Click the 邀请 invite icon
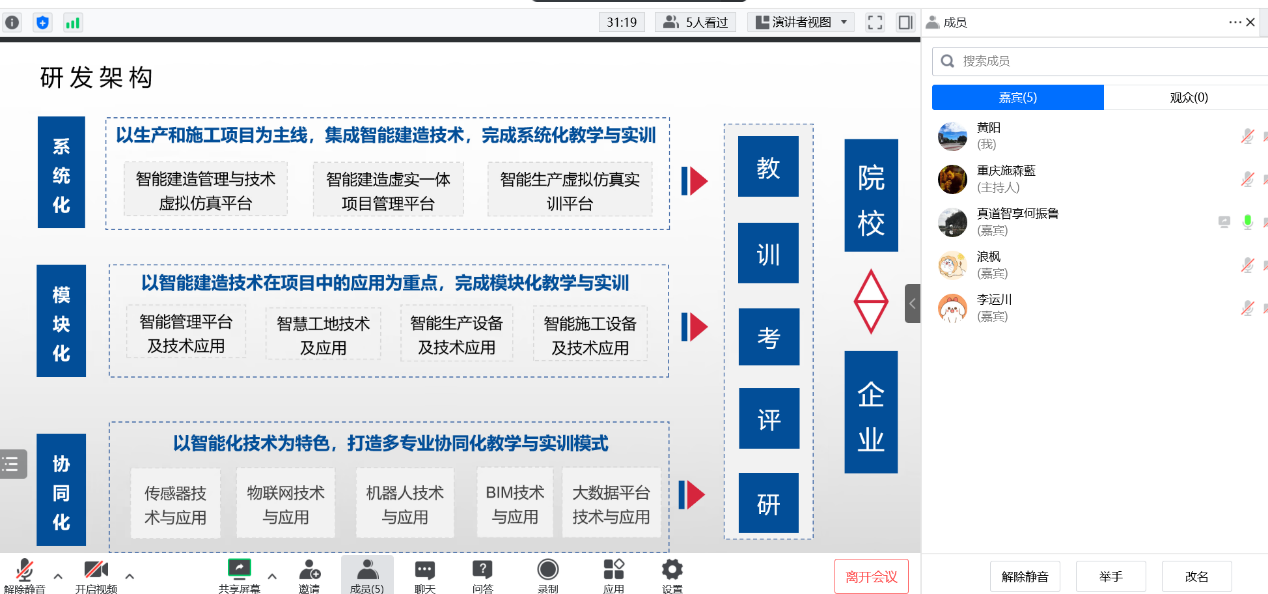Image resolution: width=1268 pixels, height=594 pixels. point(309,570)
